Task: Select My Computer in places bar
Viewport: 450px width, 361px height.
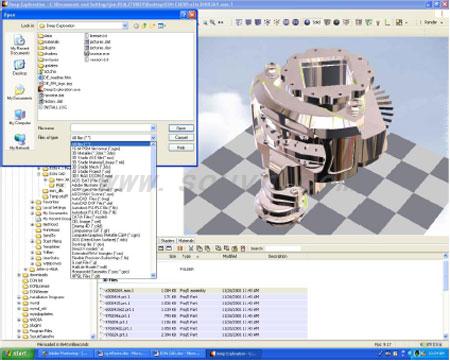Action: pos(20,117)
